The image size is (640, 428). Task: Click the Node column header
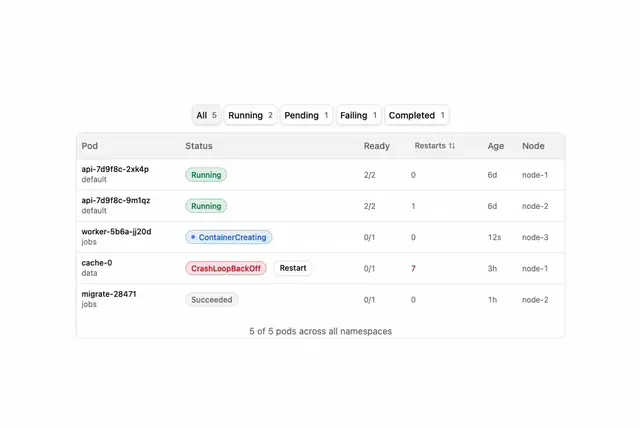pos(533,146)
